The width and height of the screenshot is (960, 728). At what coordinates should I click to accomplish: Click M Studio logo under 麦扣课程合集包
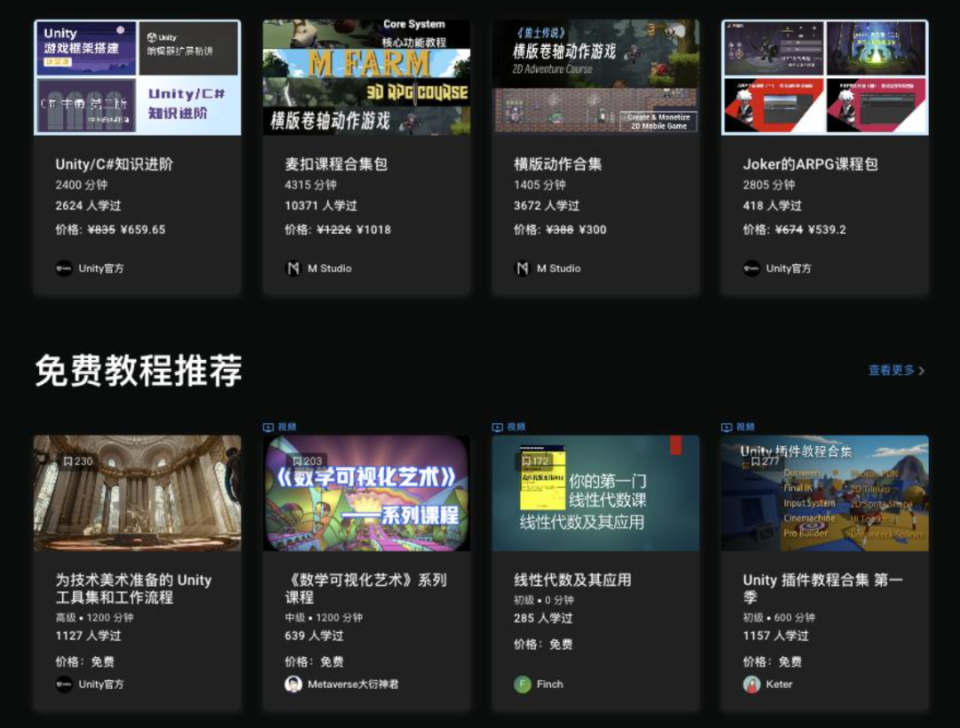click(x=293, y=268)
